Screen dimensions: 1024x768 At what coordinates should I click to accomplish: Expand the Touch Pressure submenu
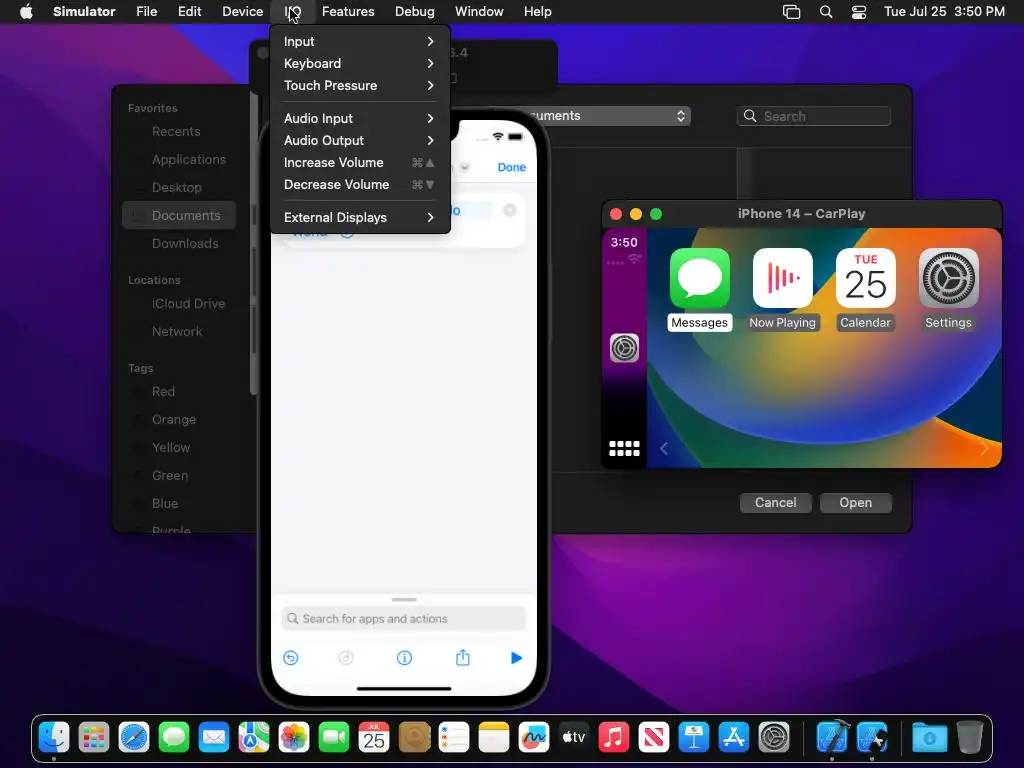pyautogui.click(x=360, y=86)
